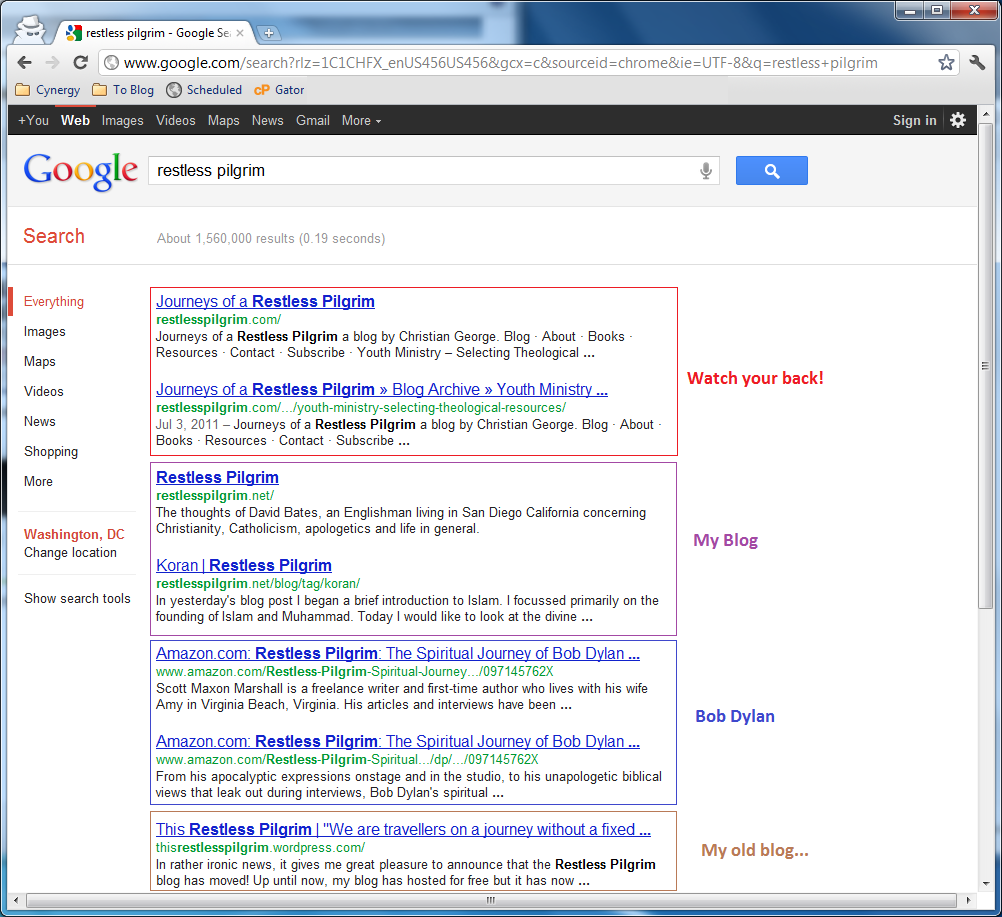The height and width of the screenshot is (917, 1002).
Task: Switch to Maps in the Google top bar
Action: [224, 120]
